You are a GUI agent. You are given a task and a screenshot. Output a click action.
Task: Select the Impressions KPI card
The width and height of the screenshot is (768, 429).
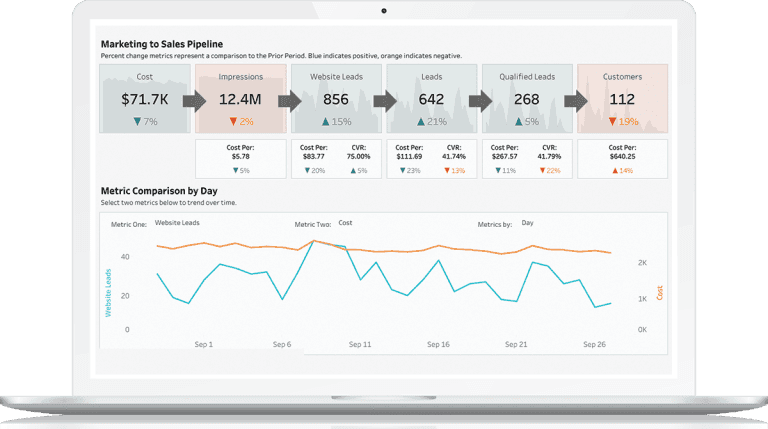point(240,99)
